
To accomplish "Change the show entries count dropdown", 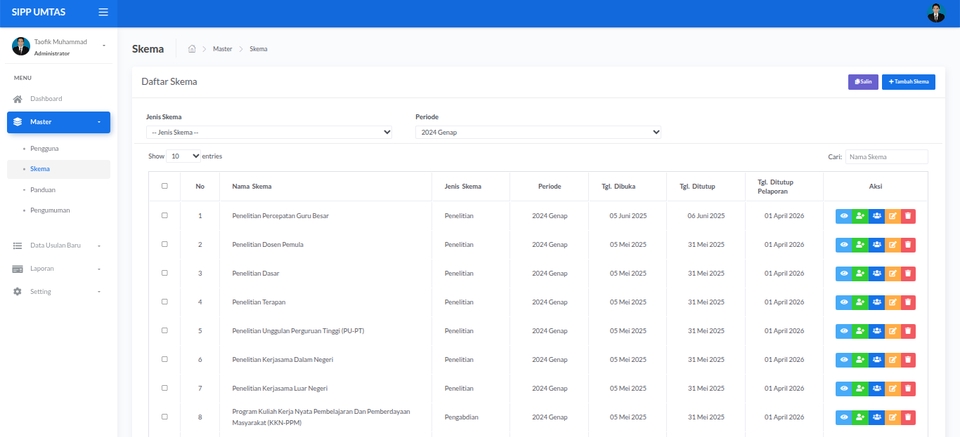I will (x=184, y=157).
